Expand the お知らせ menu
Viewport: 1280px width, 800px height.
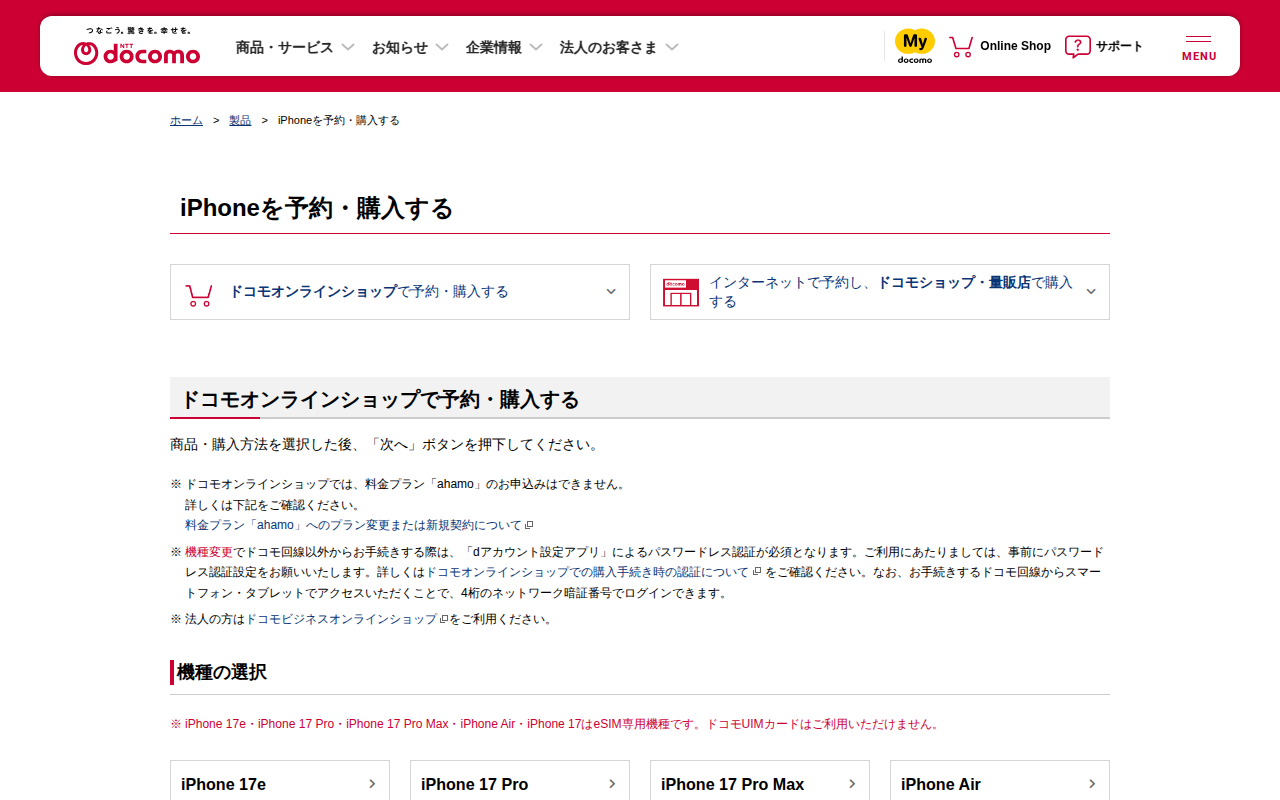[x=410, y=47]
